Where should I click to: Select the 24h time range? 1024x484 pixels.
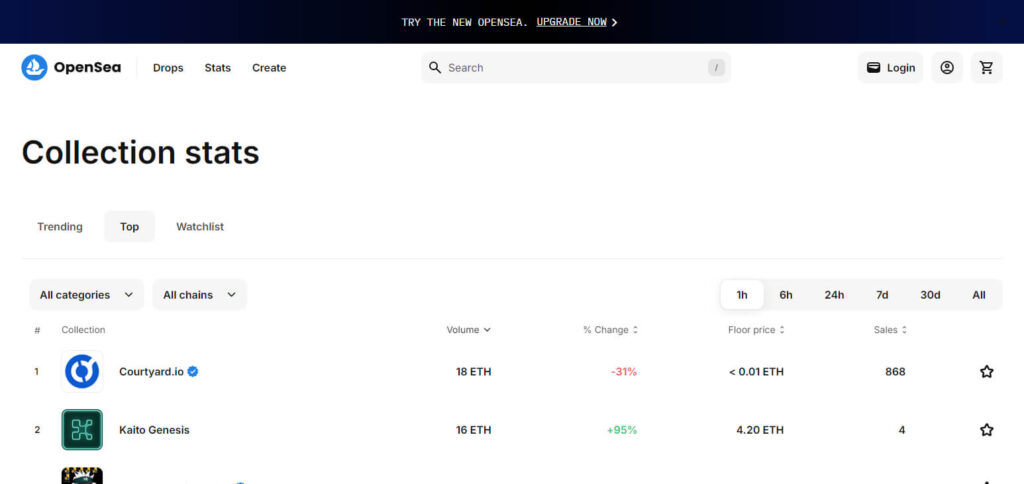[834, 295]
